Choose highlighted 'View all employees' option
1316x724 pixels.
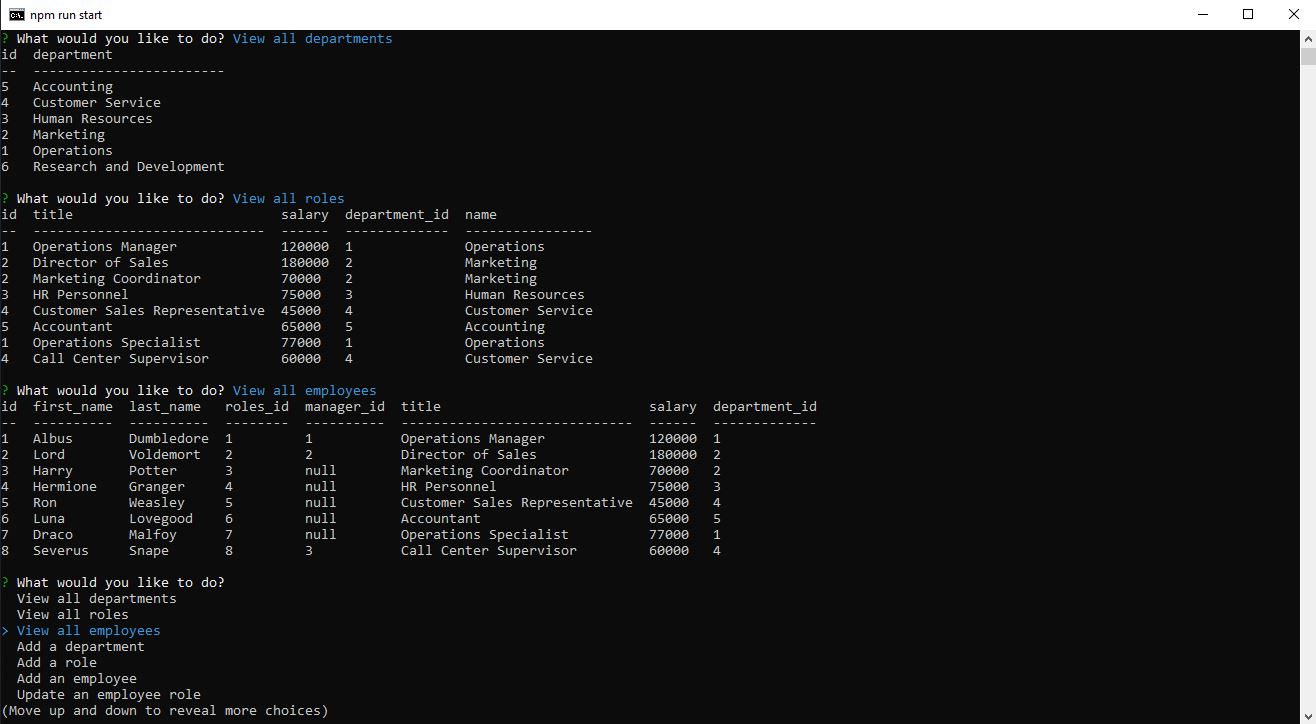88,631
